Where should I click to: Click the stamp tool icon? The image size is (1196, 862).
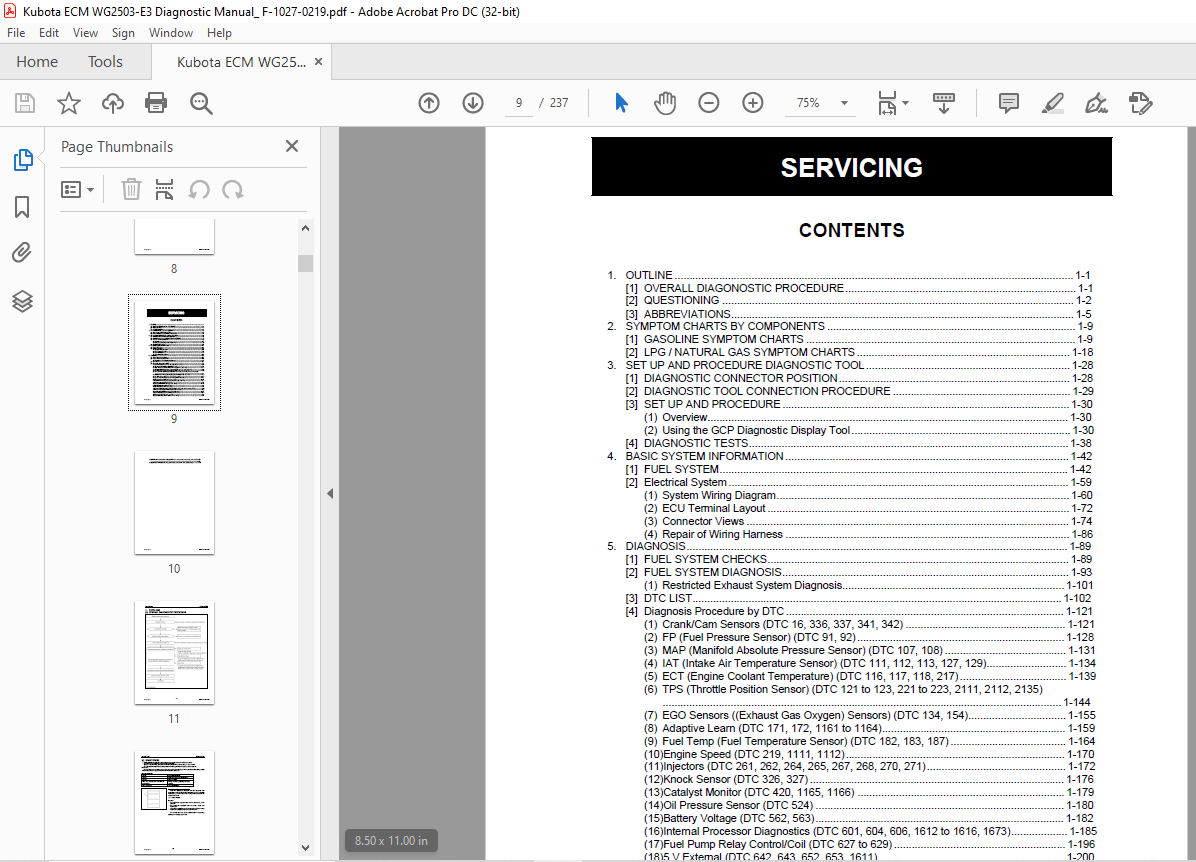[1140, 103]
